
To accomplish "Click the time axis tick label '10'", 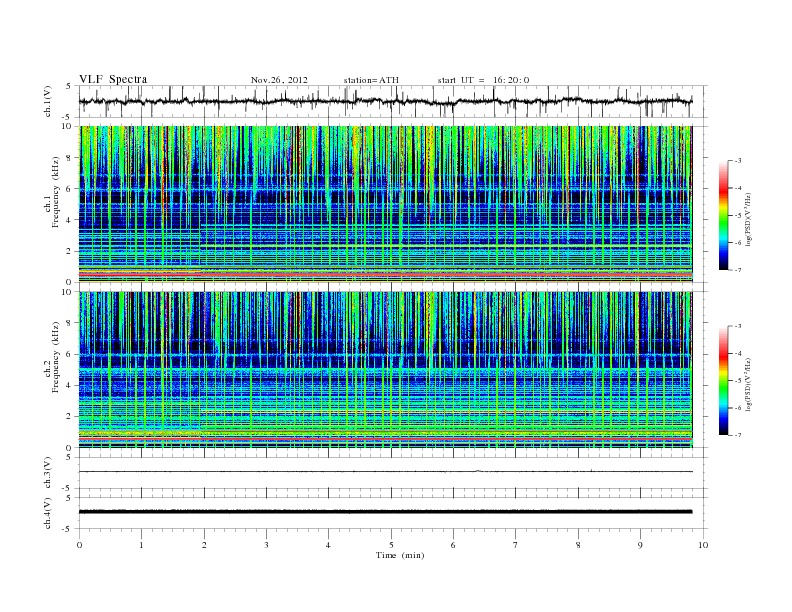I will [703, 545].
